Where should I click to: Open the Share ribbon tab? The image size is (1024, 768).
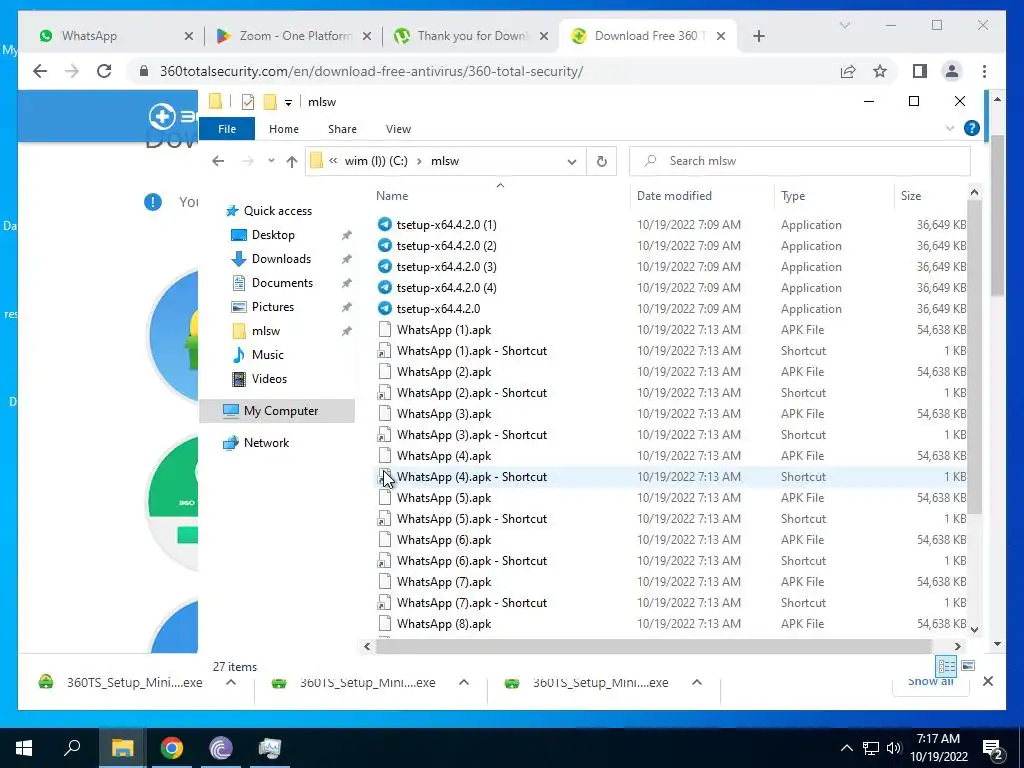click(x=342, y=129)
